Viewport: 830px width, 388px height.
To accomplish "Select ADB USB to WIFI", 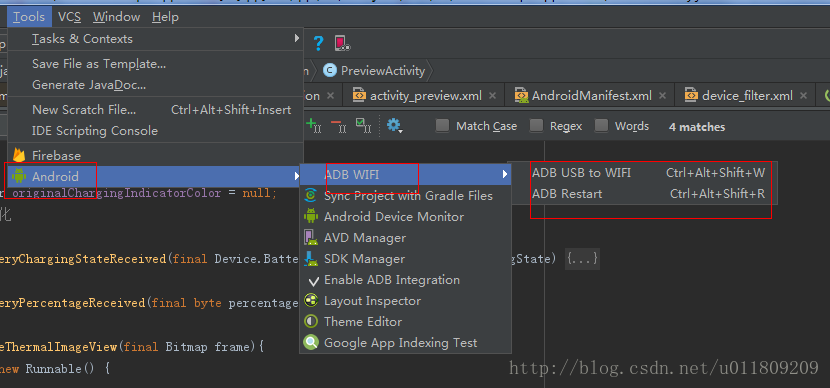I will point(648,173).
